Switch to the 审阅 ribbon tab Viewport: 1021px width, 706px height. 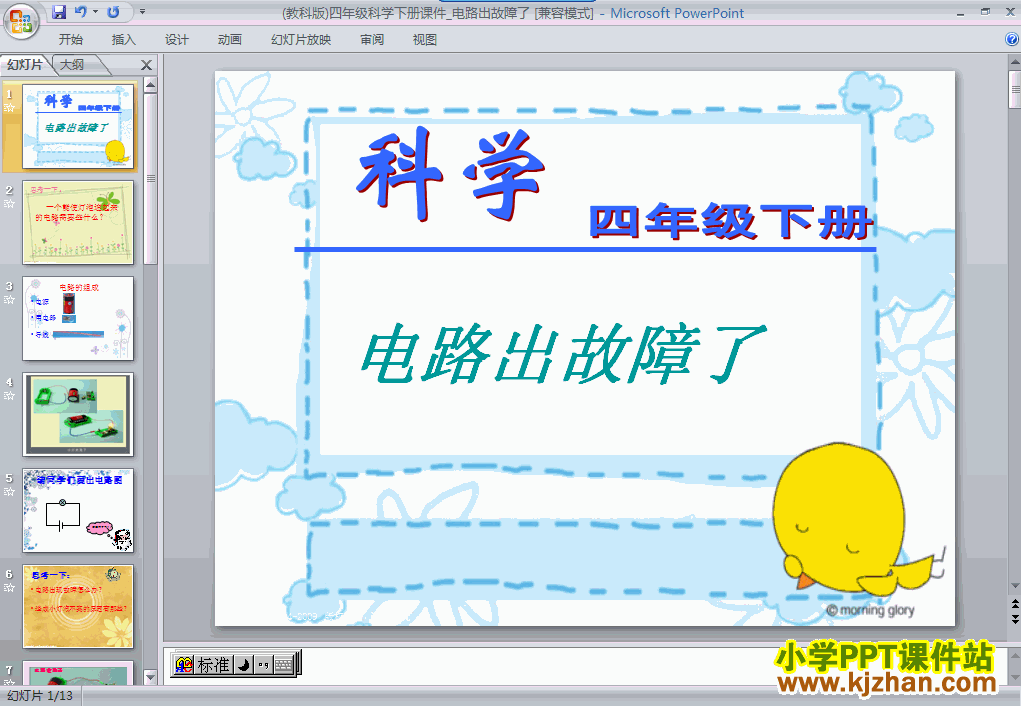coord(372,40)
